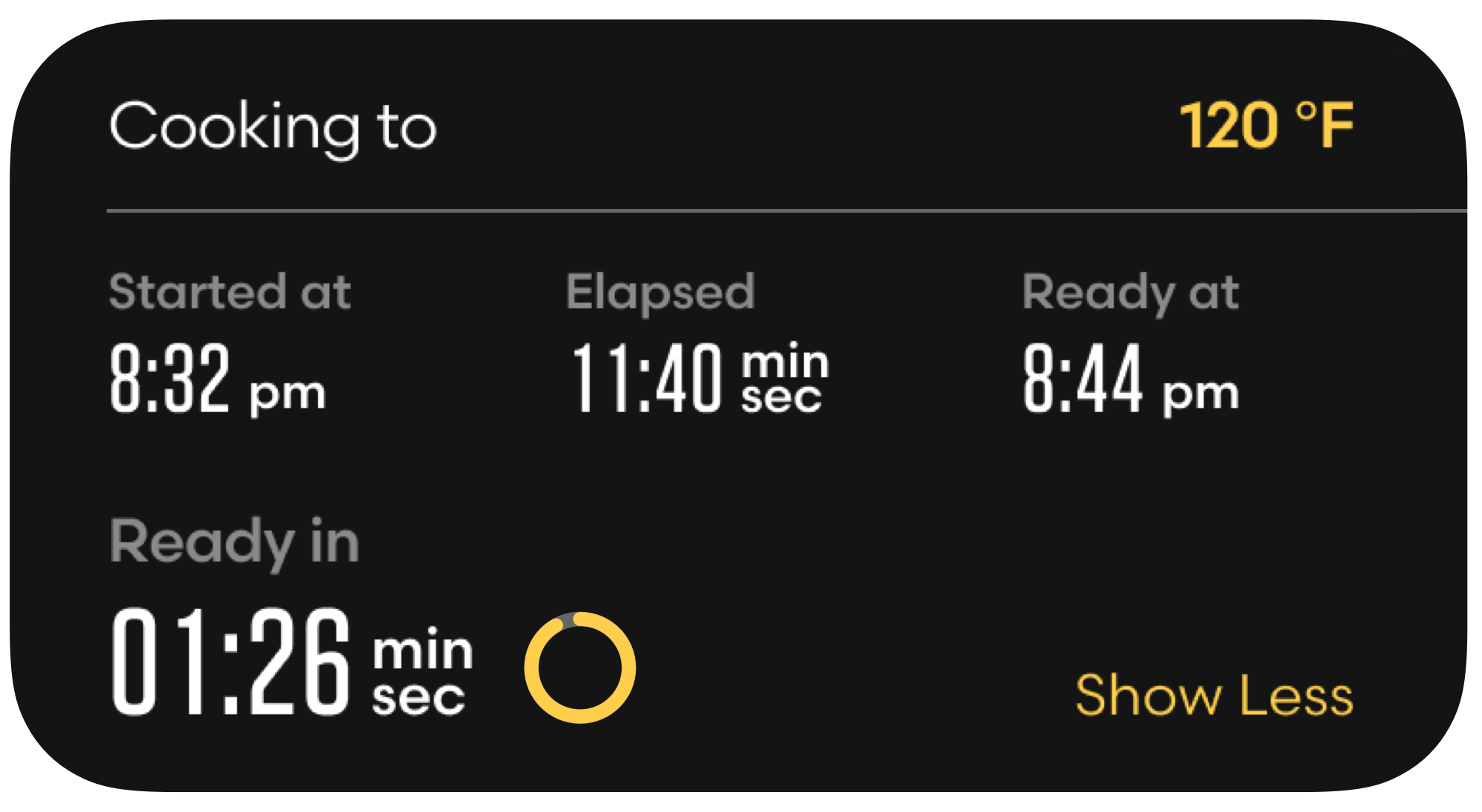The height and width of the screenshot is (812, 1482).
Task: Click the Started at label
Action: [230, 291]
